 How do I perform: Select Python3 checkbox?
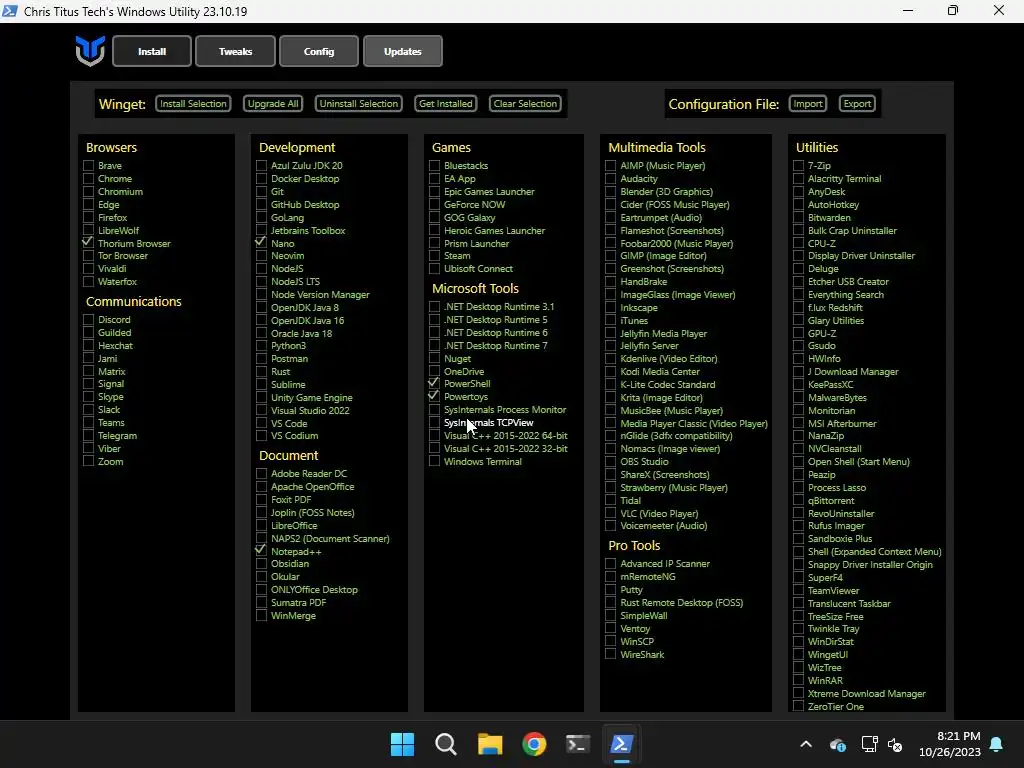click(261, 345)
